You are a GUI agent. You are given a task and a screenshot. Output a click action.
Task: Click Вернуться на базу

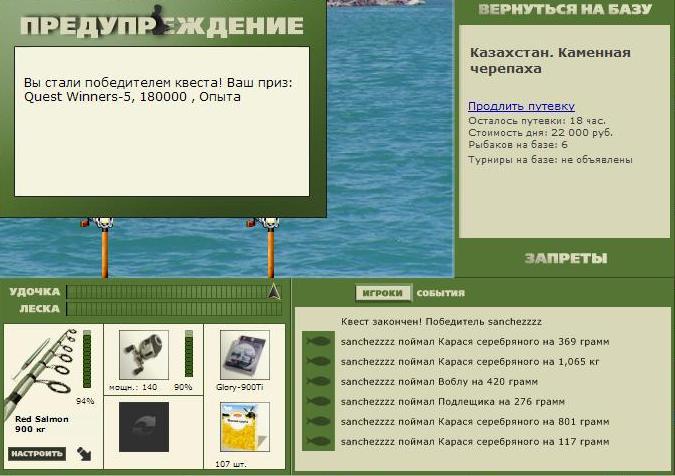pyautogui.click(x=566, y=9)
